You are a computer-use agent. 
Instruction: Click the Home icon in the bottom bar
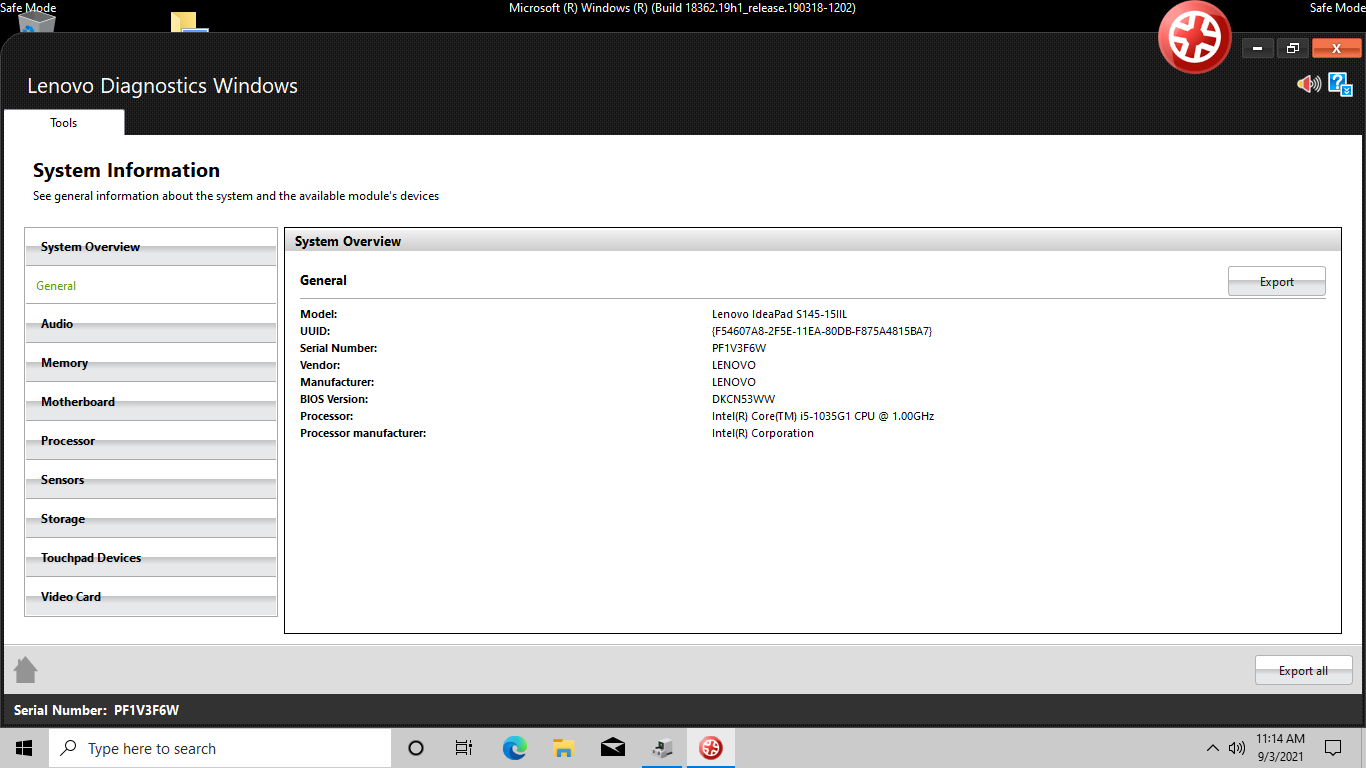[x=26, y=670]
